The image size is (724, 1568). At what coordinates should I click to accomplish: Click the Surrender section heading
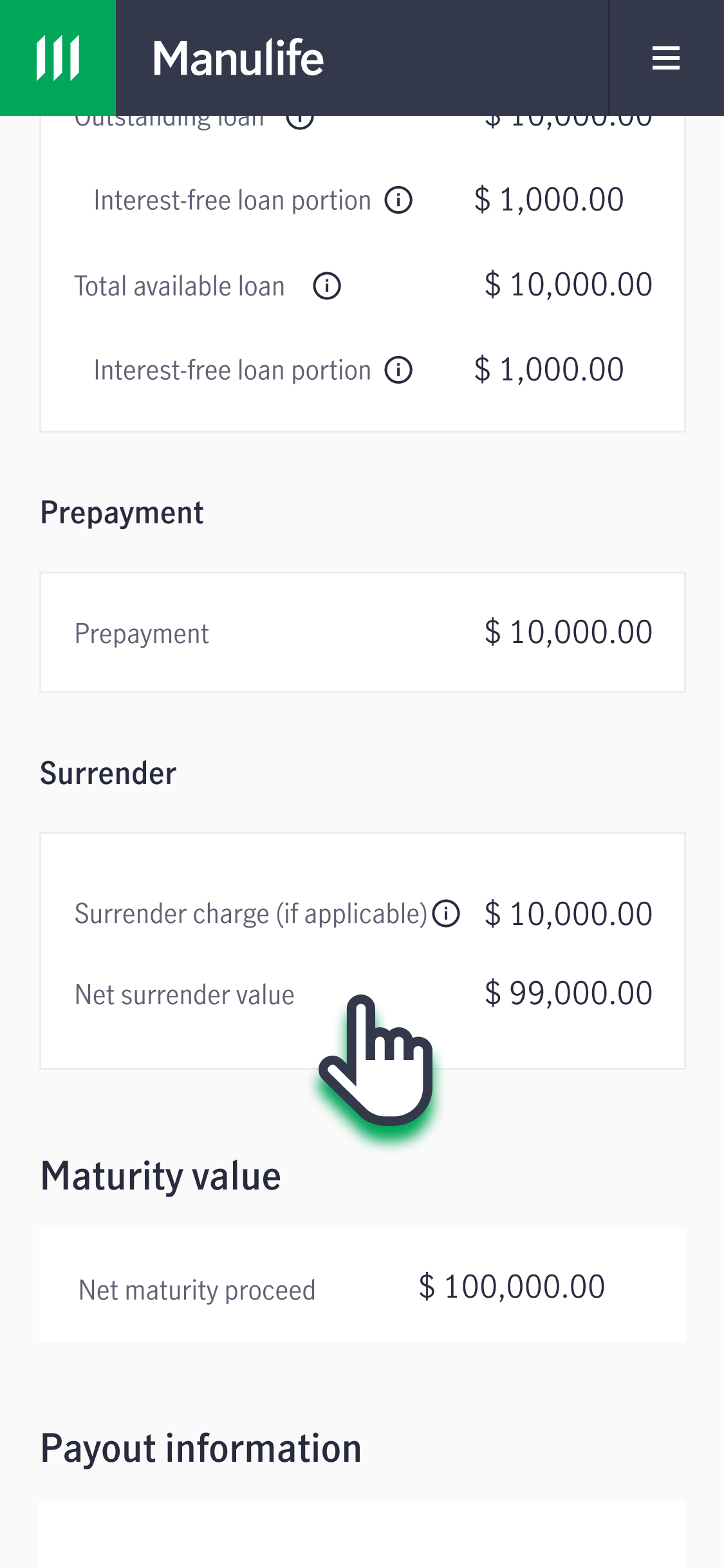pyautogui.click(x=108, y=773)
